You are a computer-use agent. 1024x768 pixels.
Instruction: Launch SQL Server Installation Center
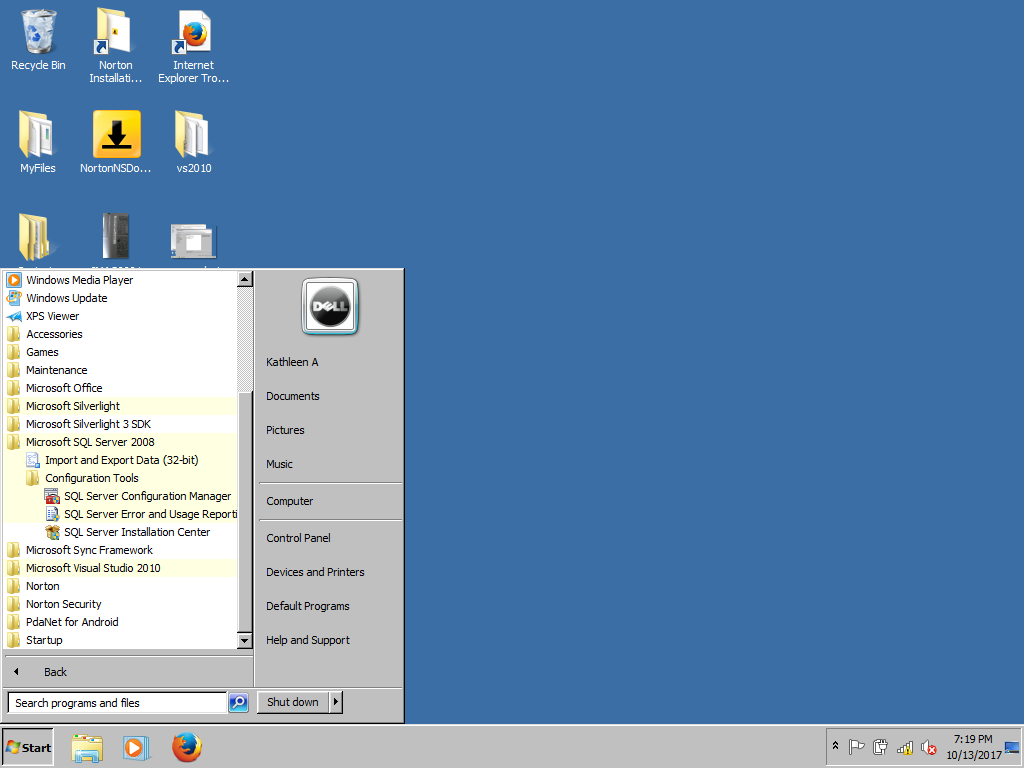coord(136,532)
